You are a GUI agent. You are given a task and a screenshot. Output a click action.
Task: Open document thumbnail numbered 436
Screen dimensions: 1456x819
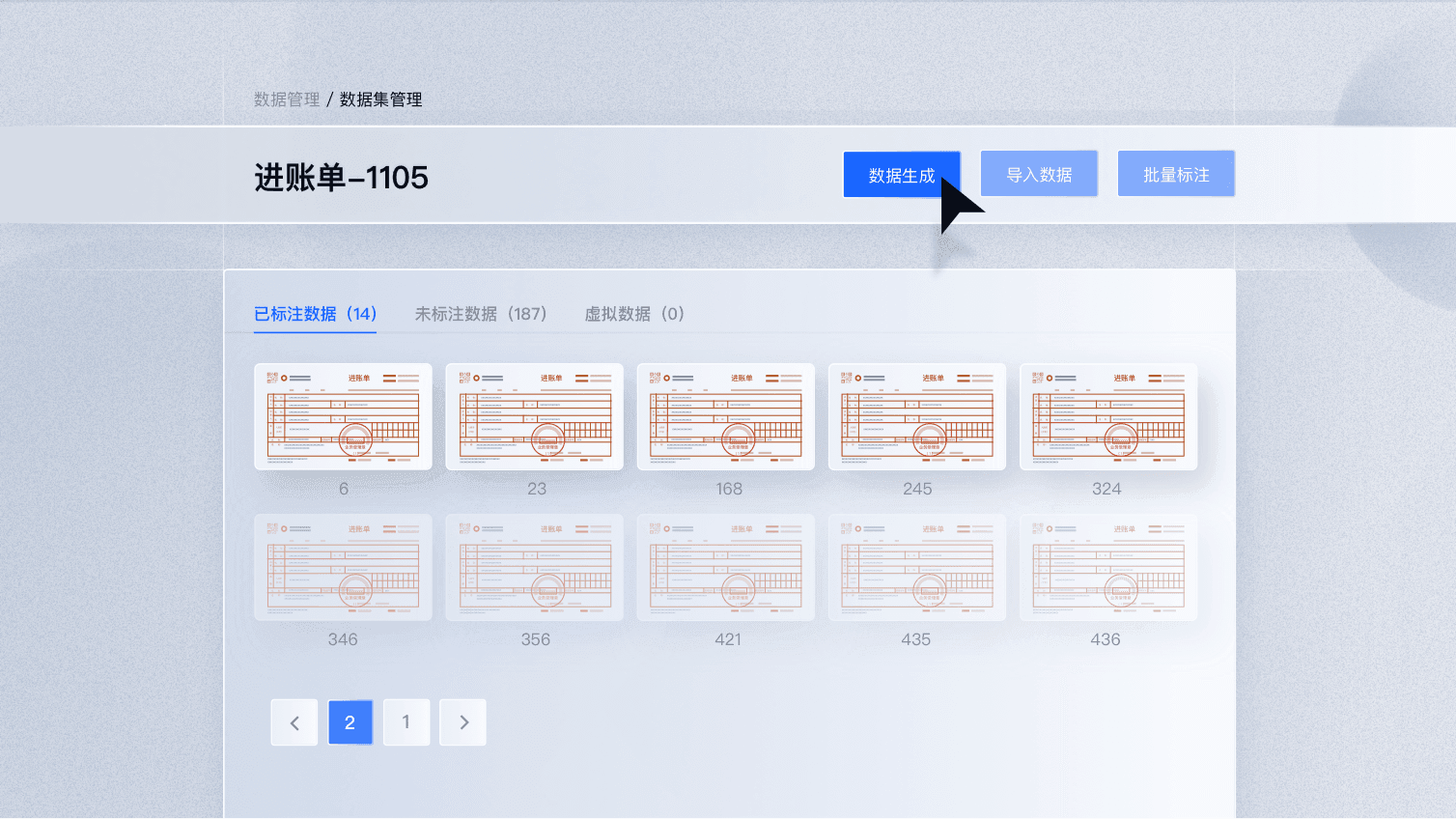1107,567
